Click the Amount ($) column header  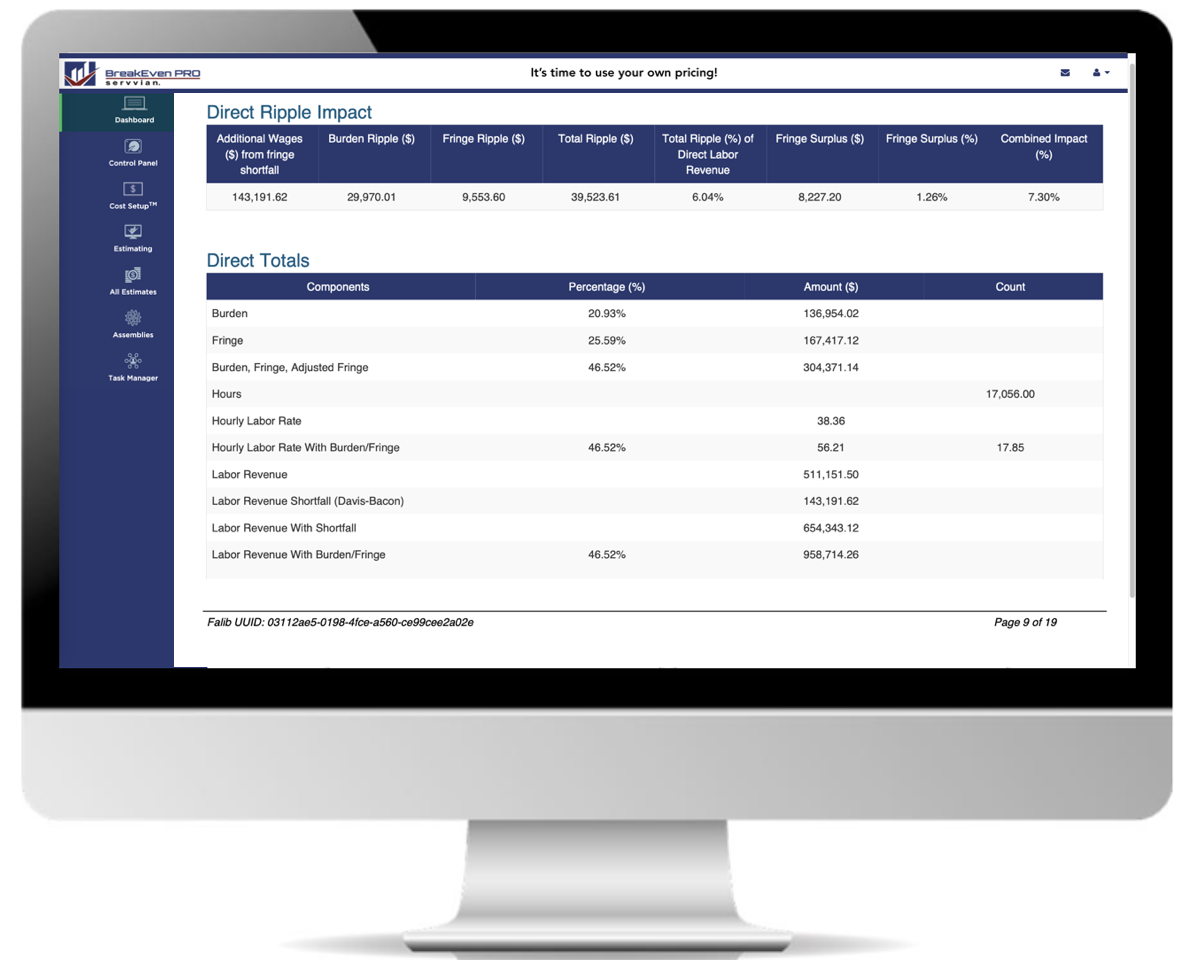[830, 287]
